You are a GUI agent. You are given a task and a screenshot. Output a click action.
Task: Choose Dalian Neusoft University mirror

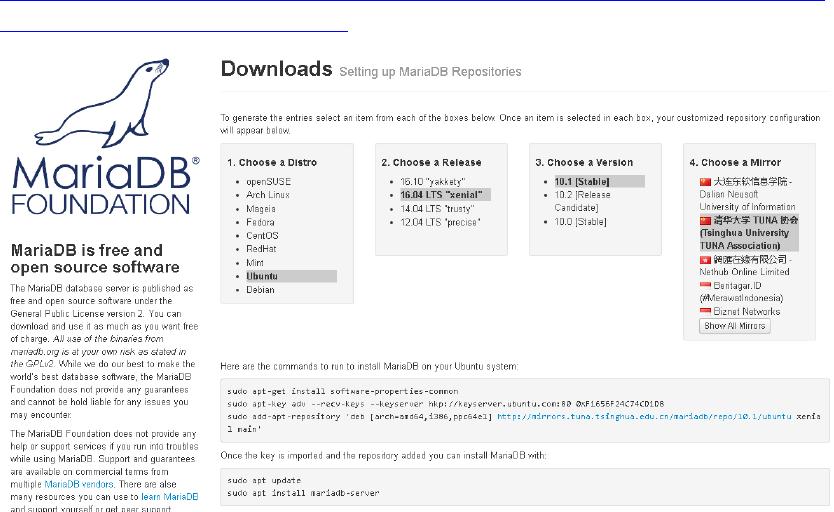tap(747, 194)
